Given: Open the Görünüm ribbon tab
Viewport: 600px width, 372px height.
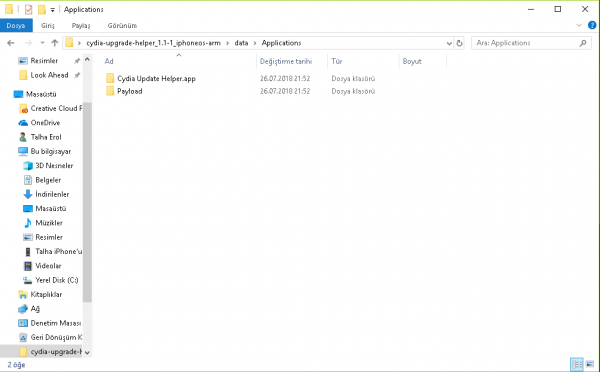Looking at the screenshot, I should point(122,26).
